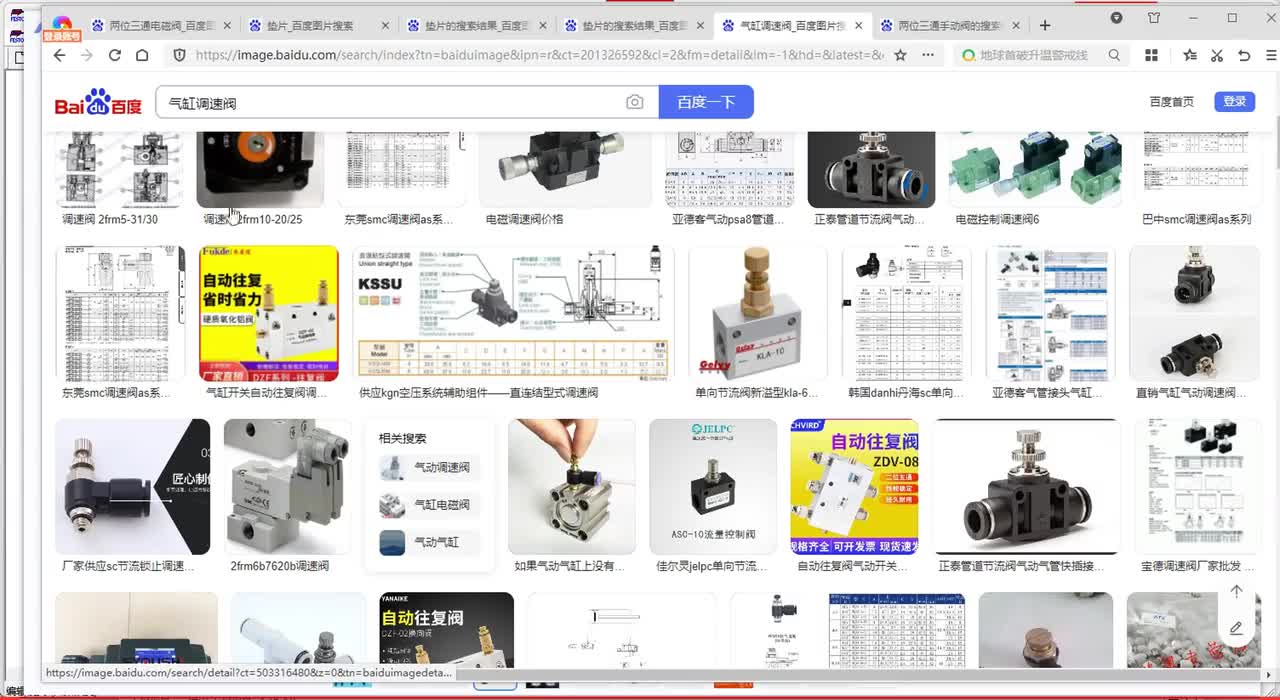Open the ZDV-08 自动往复阀 thumbnail
This screenshot has height=700, width=1280.
pos(854,486)
